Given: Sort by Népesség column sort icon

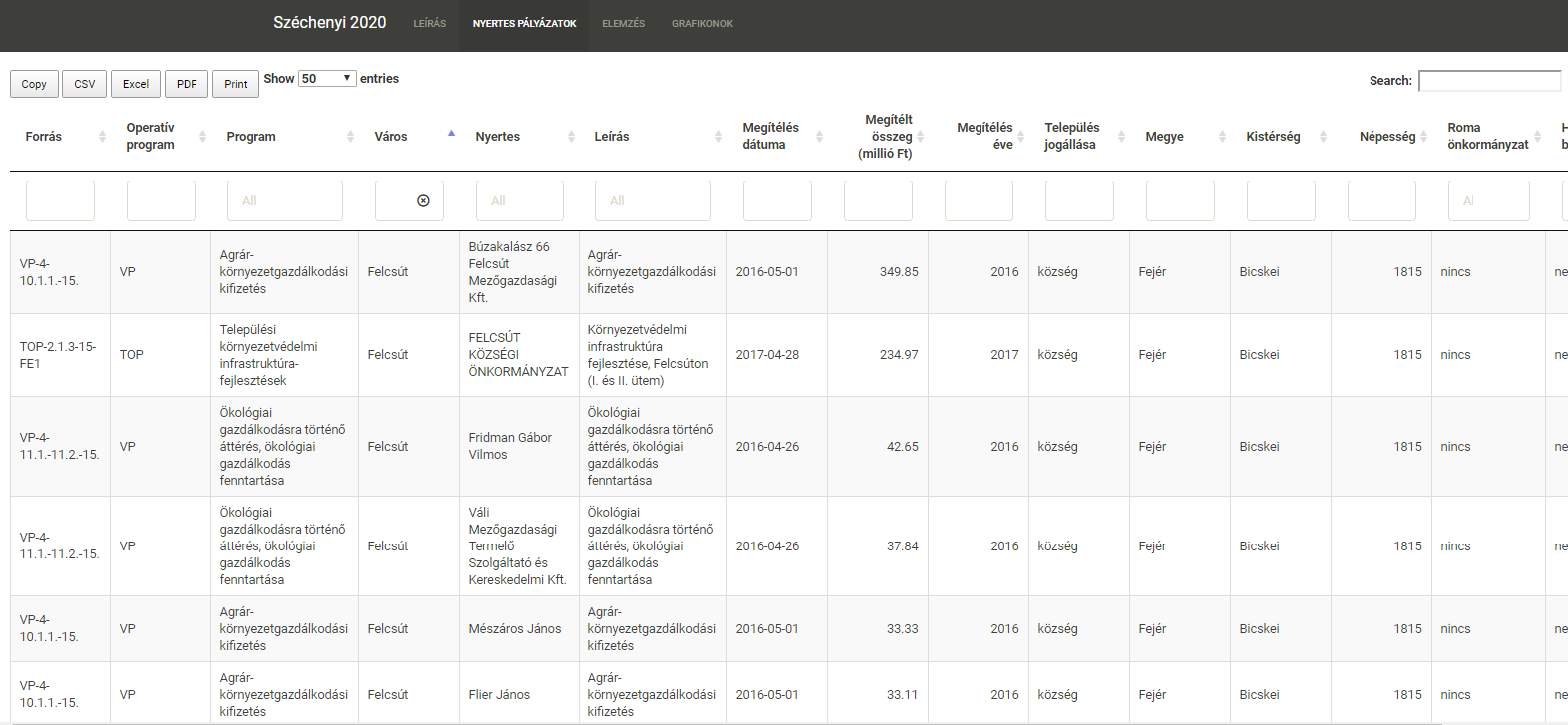Looking at the screenshot, I should click(1423, 137).
